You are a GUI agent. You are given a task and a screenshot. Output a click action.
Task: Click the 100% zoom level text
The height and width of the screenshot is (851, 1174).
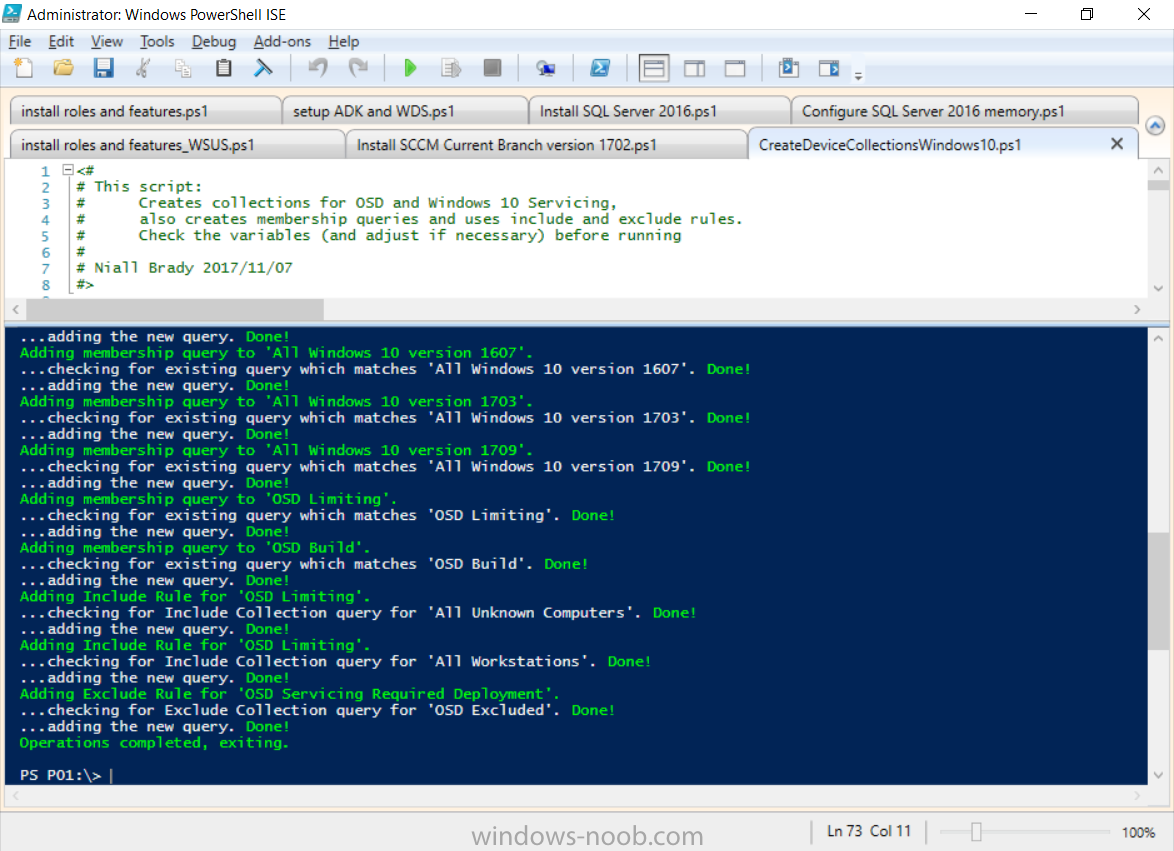(x=1138, y=832)
